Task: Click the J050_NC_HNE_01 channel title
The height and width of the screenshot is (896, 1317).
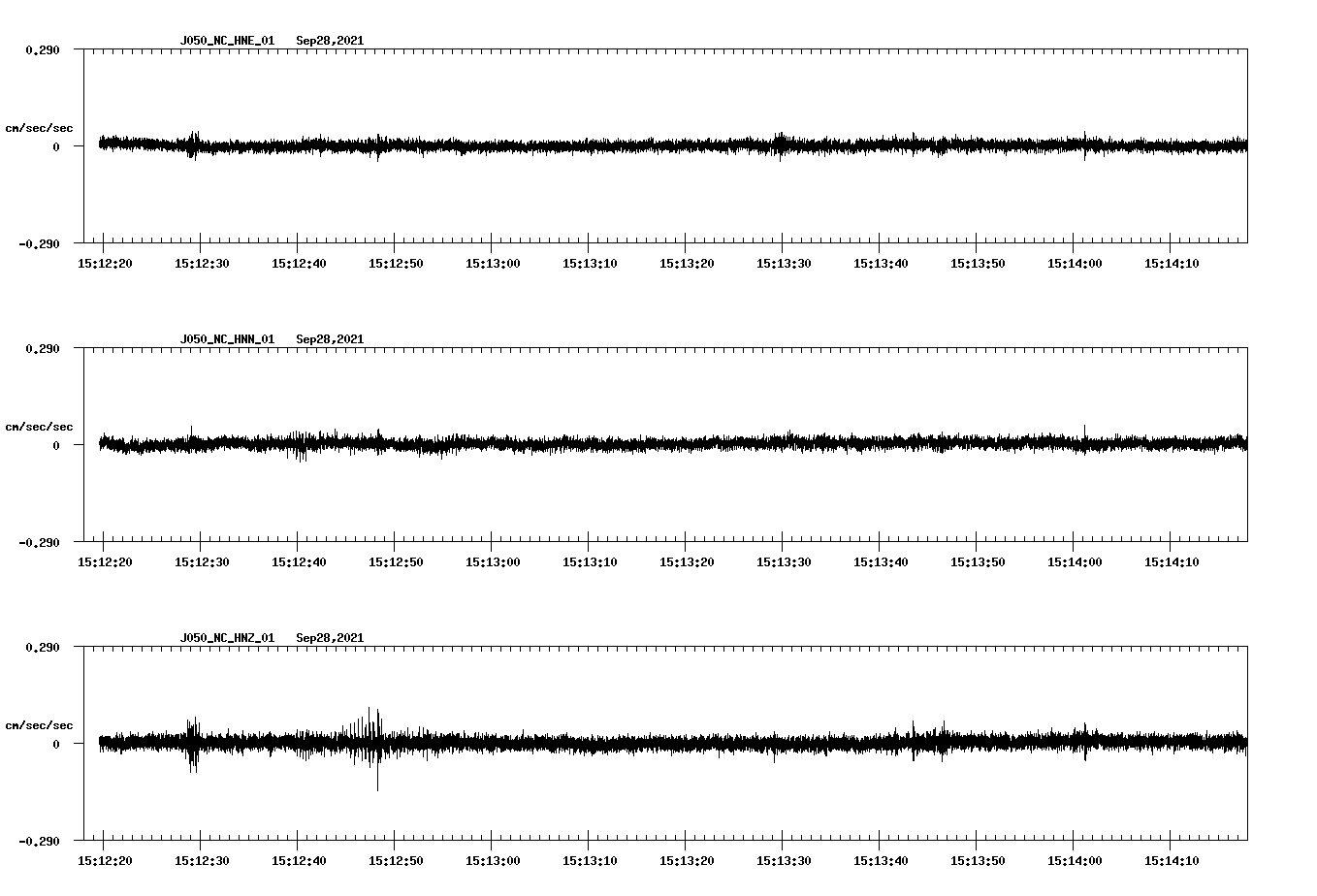Action: tap(227, 41)
